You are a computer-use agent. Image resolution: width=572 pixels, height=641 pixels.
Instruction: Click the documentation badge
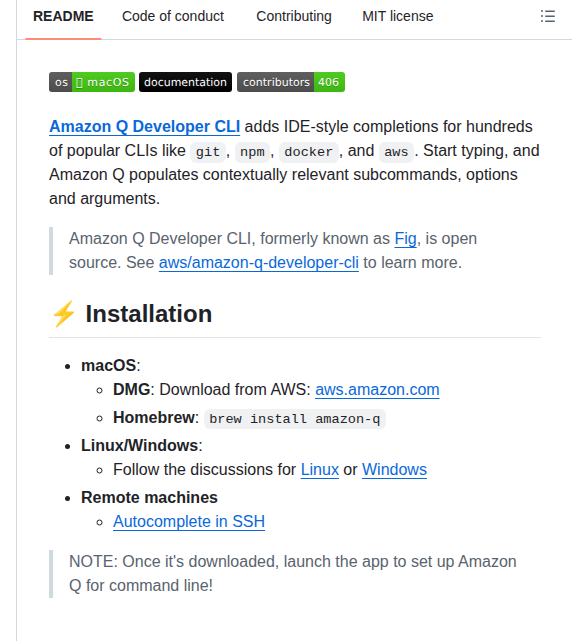point(185,82)
